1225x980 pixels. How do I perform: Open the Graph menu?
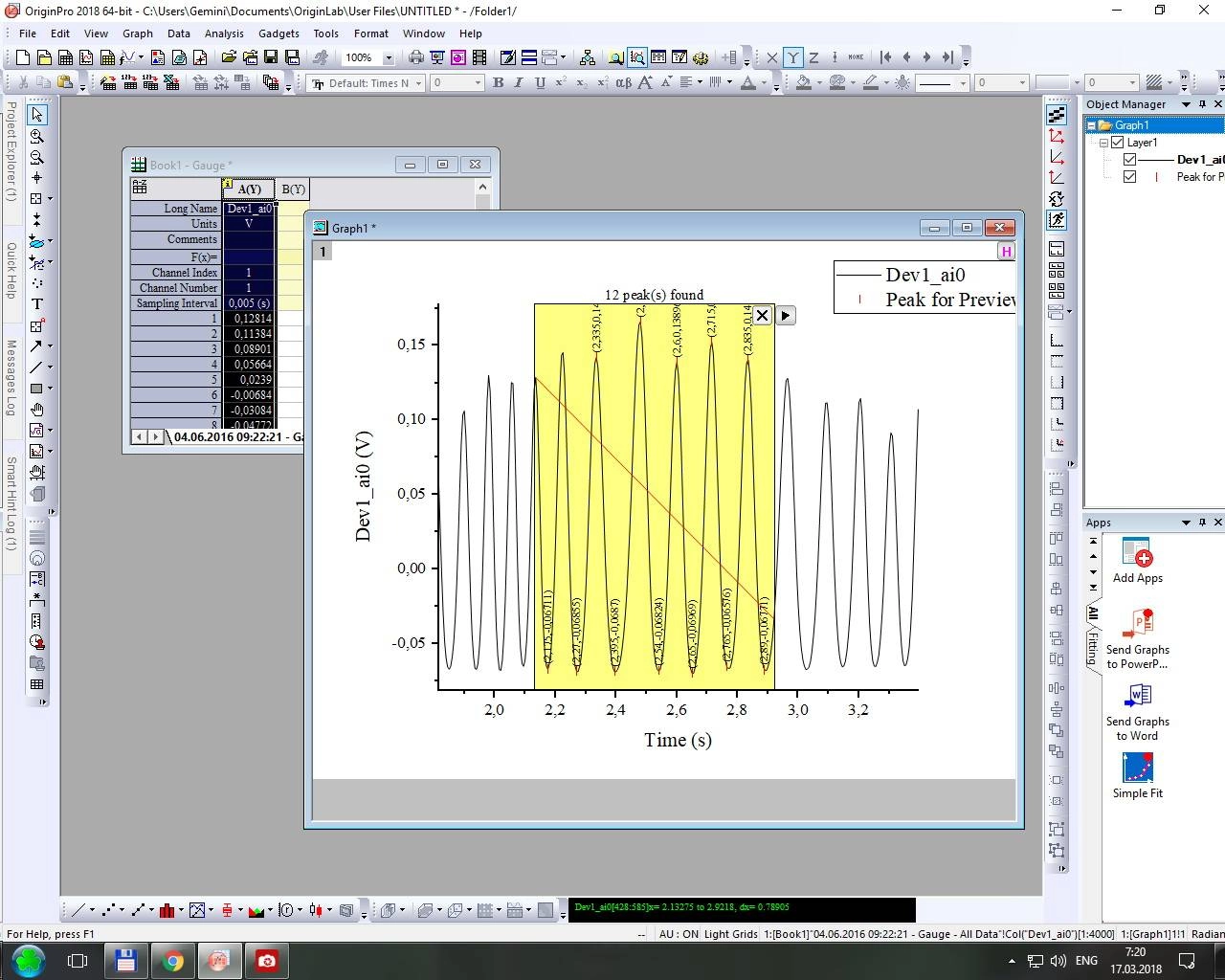click(x=138, y=33)
